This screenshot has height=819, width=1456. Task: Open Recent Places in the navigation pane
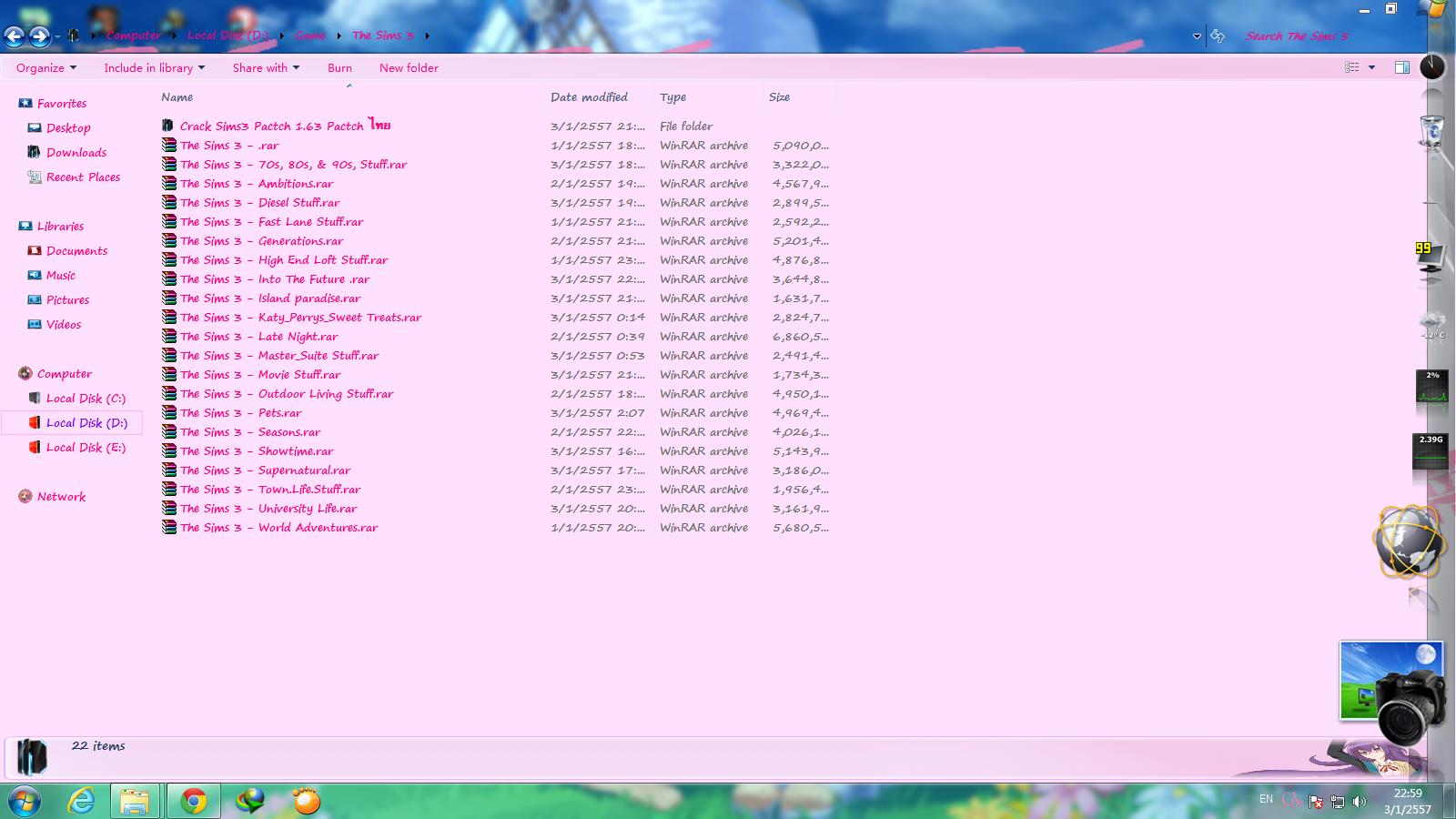(83, 177)
